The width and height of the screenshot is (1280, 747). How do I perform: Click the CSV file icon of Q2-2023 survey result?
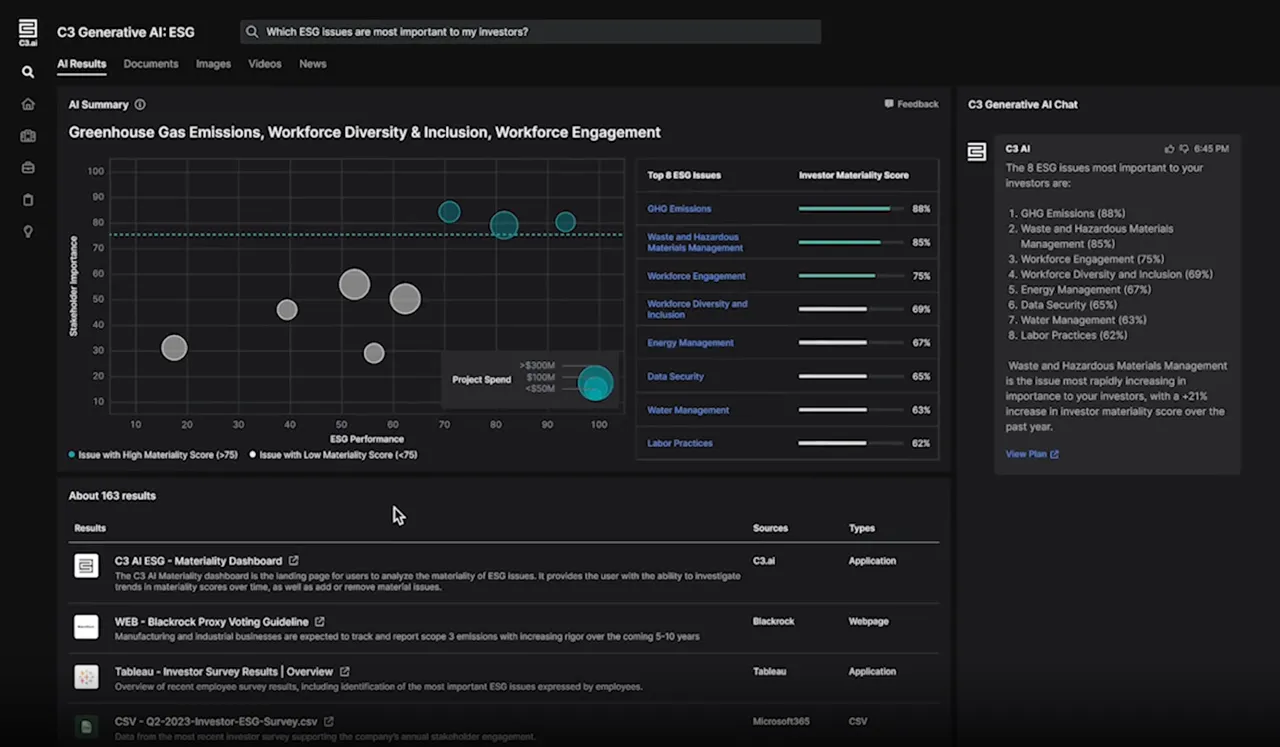coord(86,726)
